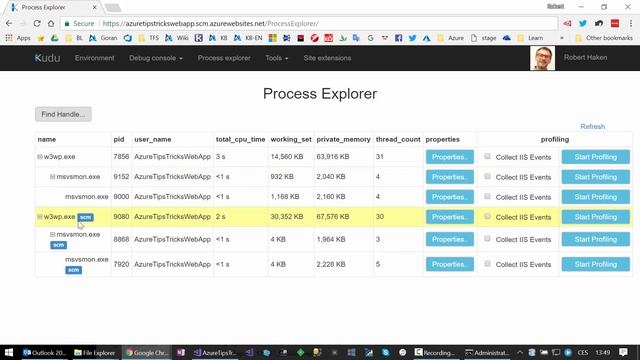The height and width of the screenshot is (360, 640).
Task: Open the Google 'G' bookmark icon
Action: click(371, 38)
